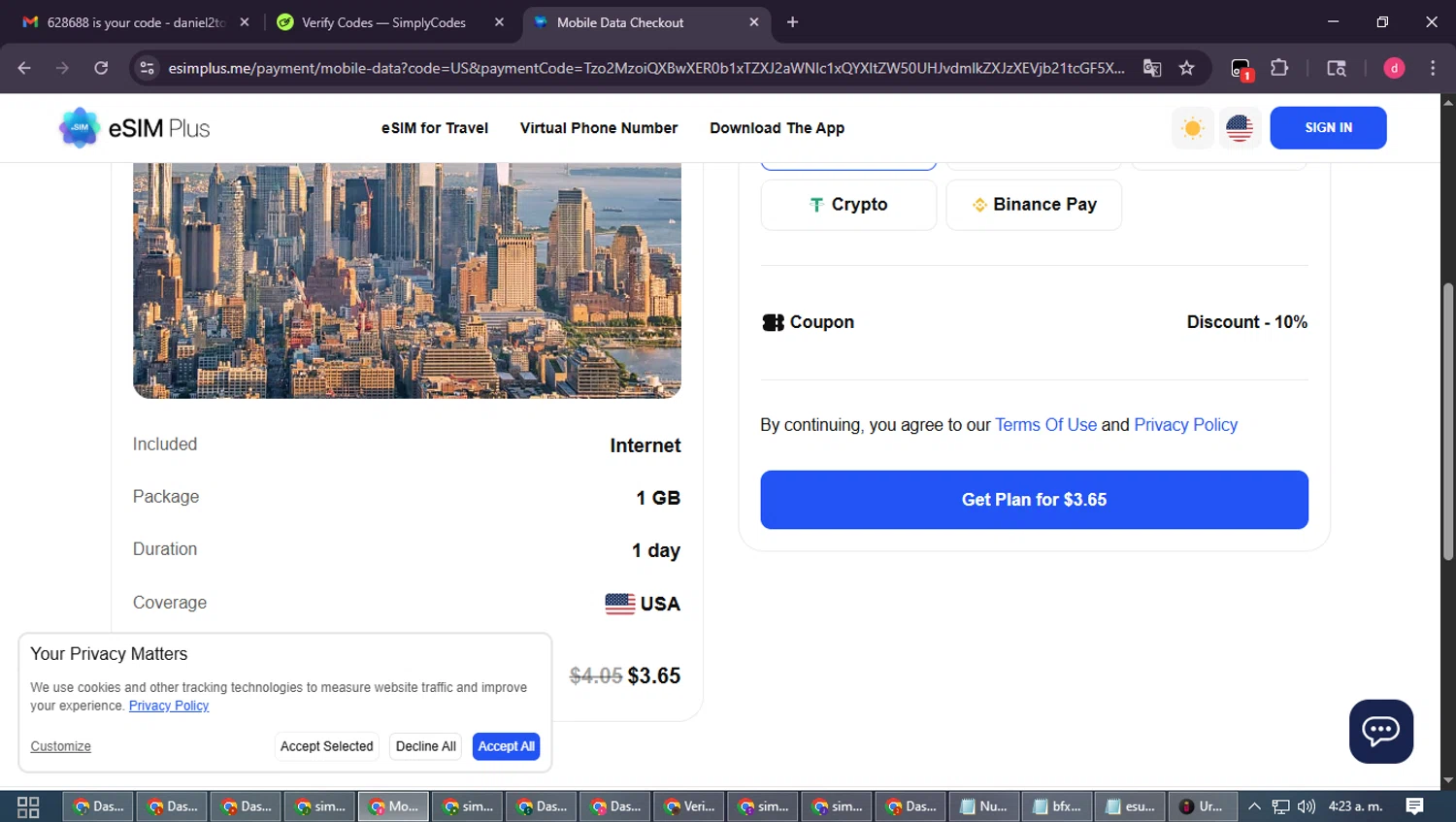Go forward in browser

tap(62, 68)
